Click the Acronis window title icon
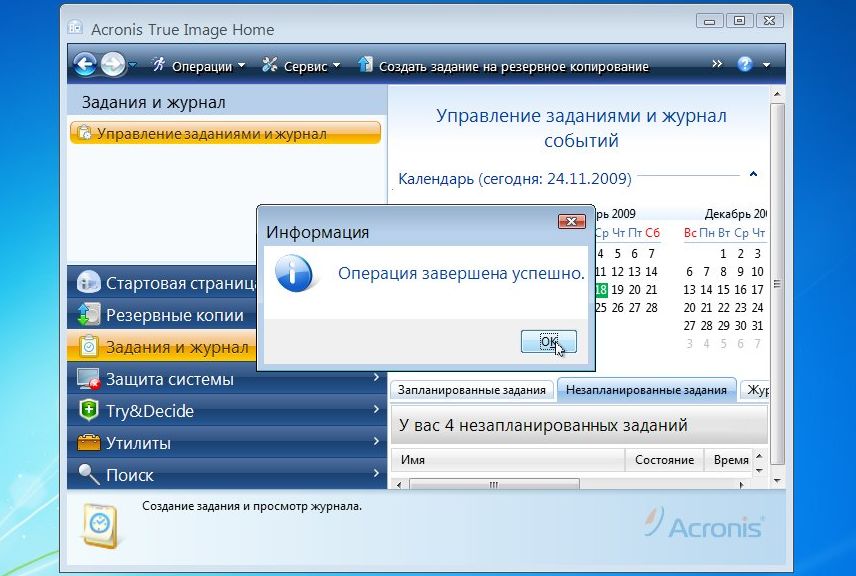Image resolution: width=856 pixels, height=576 pixels. pyautogui.click(x=75, y=27)
